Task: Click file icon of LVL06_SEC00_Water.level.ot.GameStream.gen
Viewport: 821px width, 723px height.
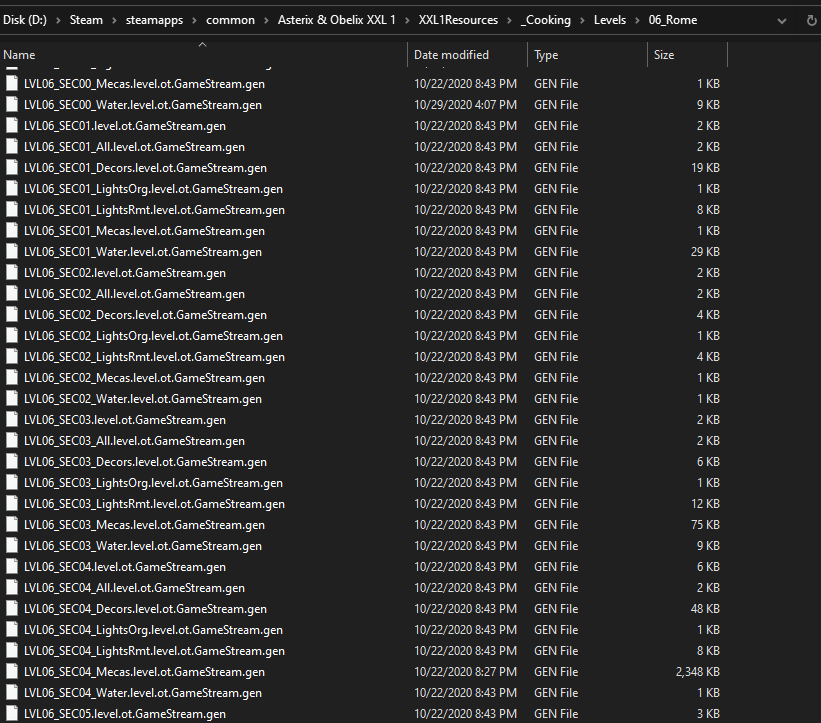Action: coord(12,105)
